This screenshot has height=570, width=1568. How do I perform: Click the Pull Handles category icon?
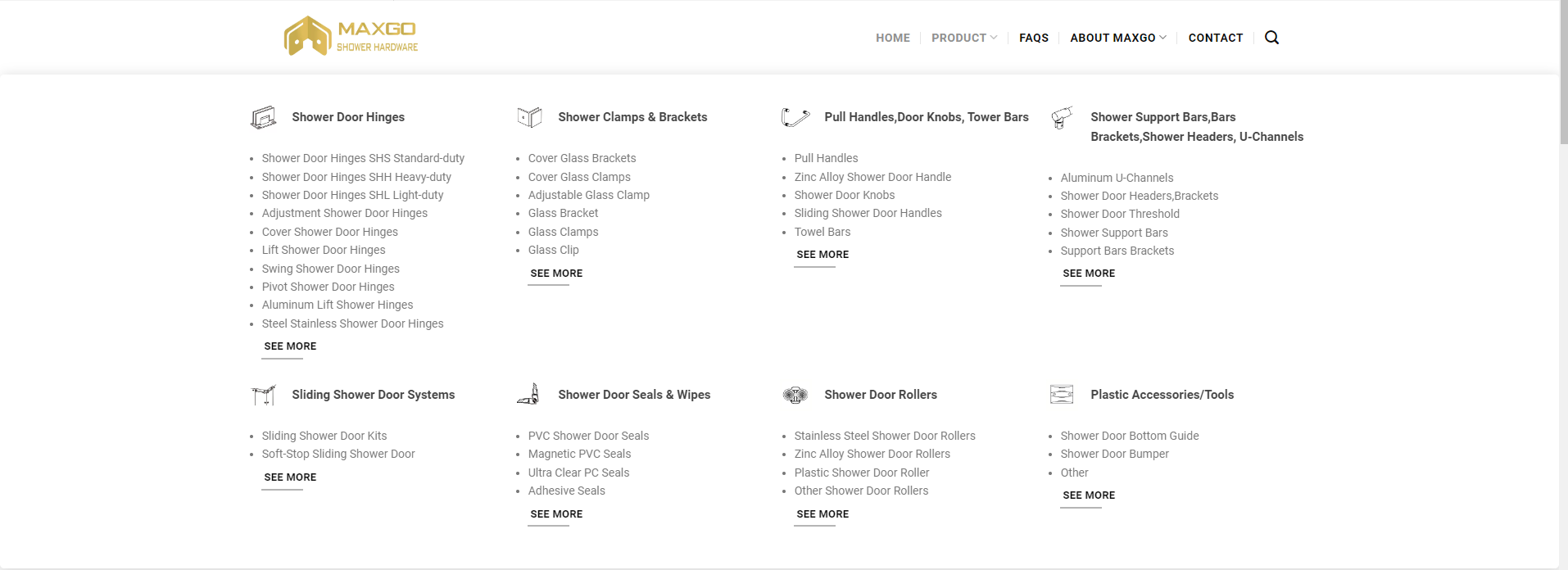pyautogui.click(x=795, y=117)
